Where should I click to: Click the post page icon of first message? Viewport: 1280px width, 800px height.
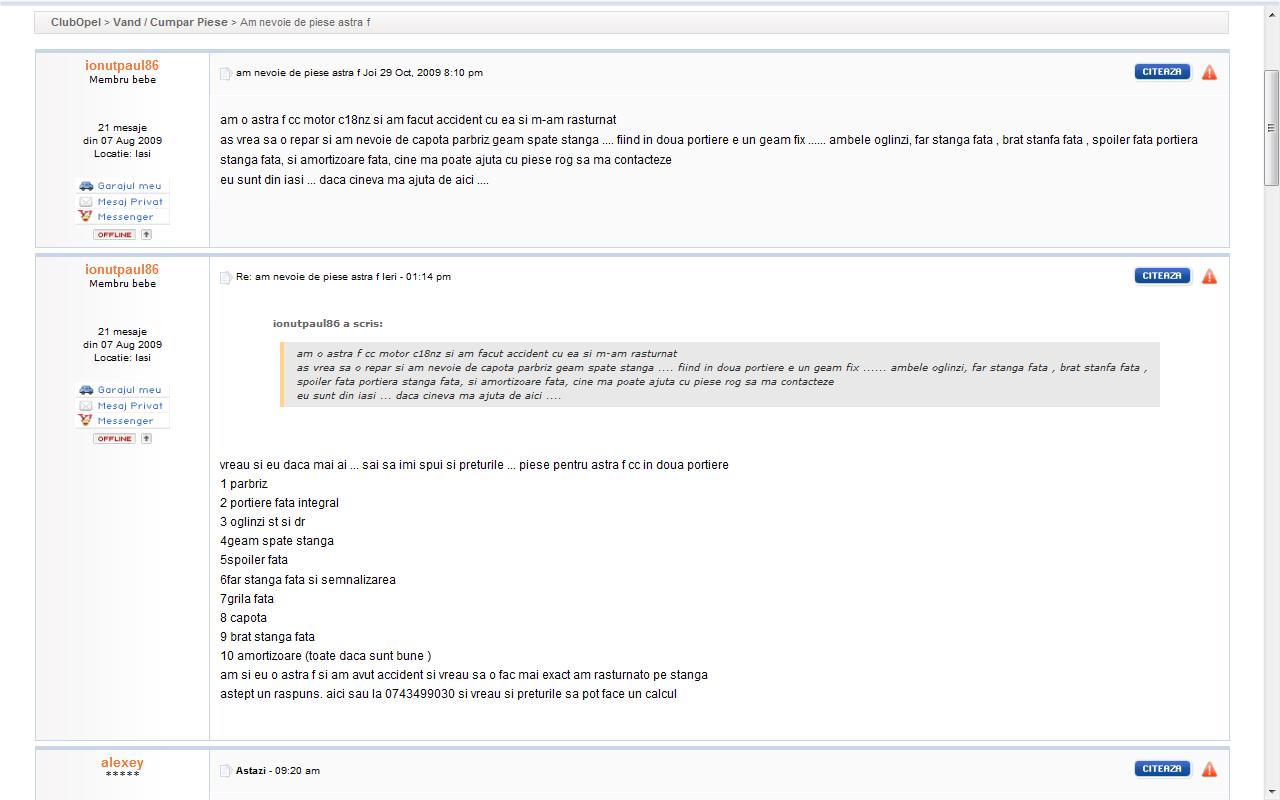pyautogui.click(x=226, y=73)
